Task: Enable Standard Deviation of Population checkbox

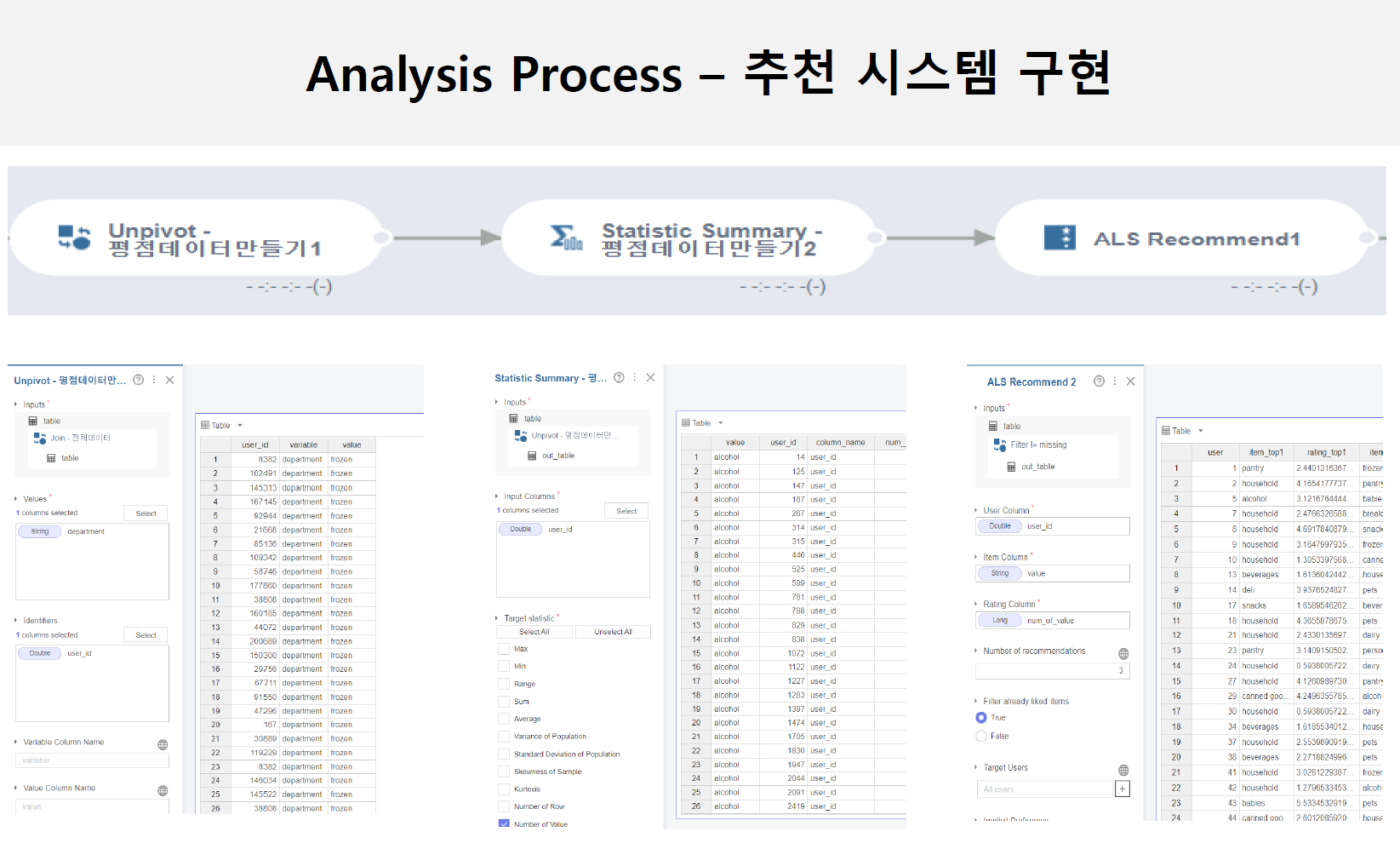Action: pos(504,754)
